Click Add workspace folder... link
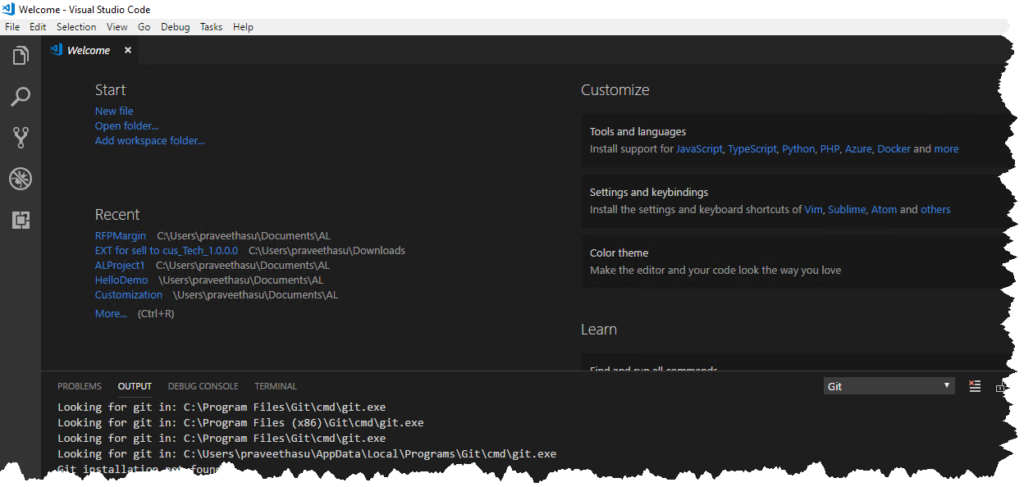The height and width of the screenshot is (487, 1024). 150,140
